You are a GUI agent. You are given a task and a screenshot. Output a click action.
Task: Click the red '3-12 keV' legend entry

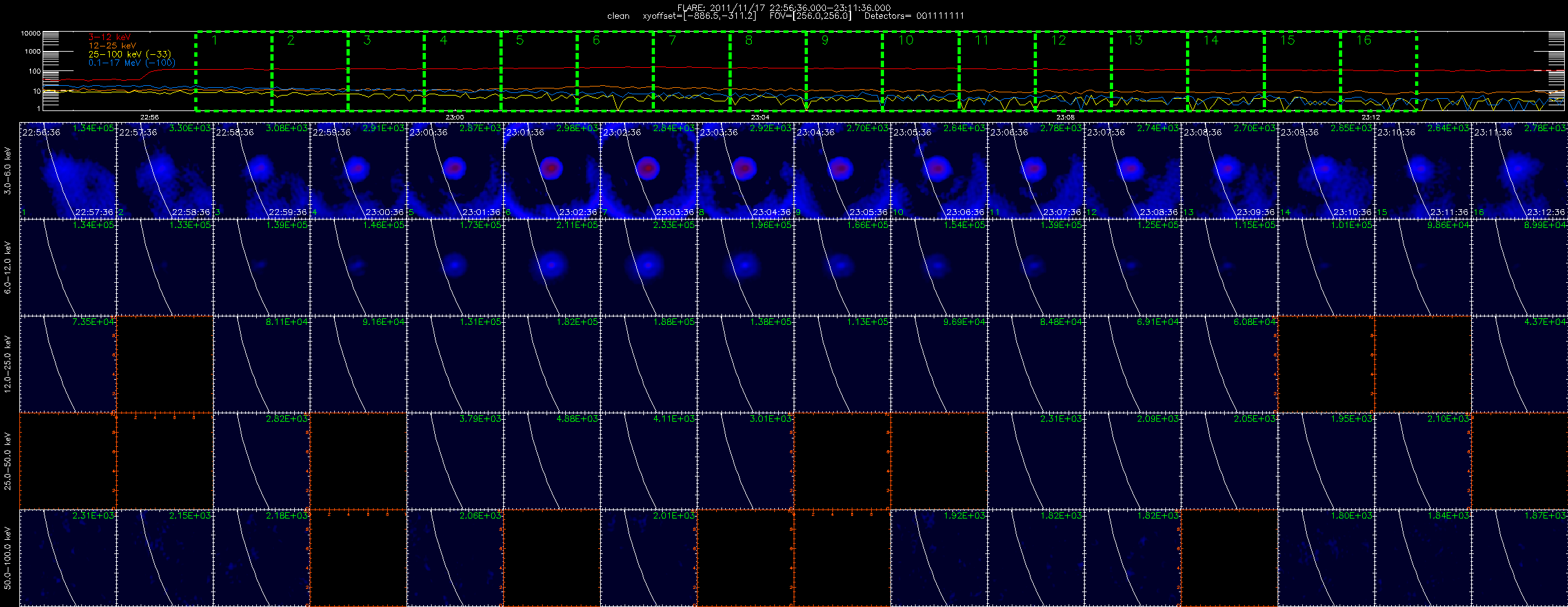coord(110,37)
